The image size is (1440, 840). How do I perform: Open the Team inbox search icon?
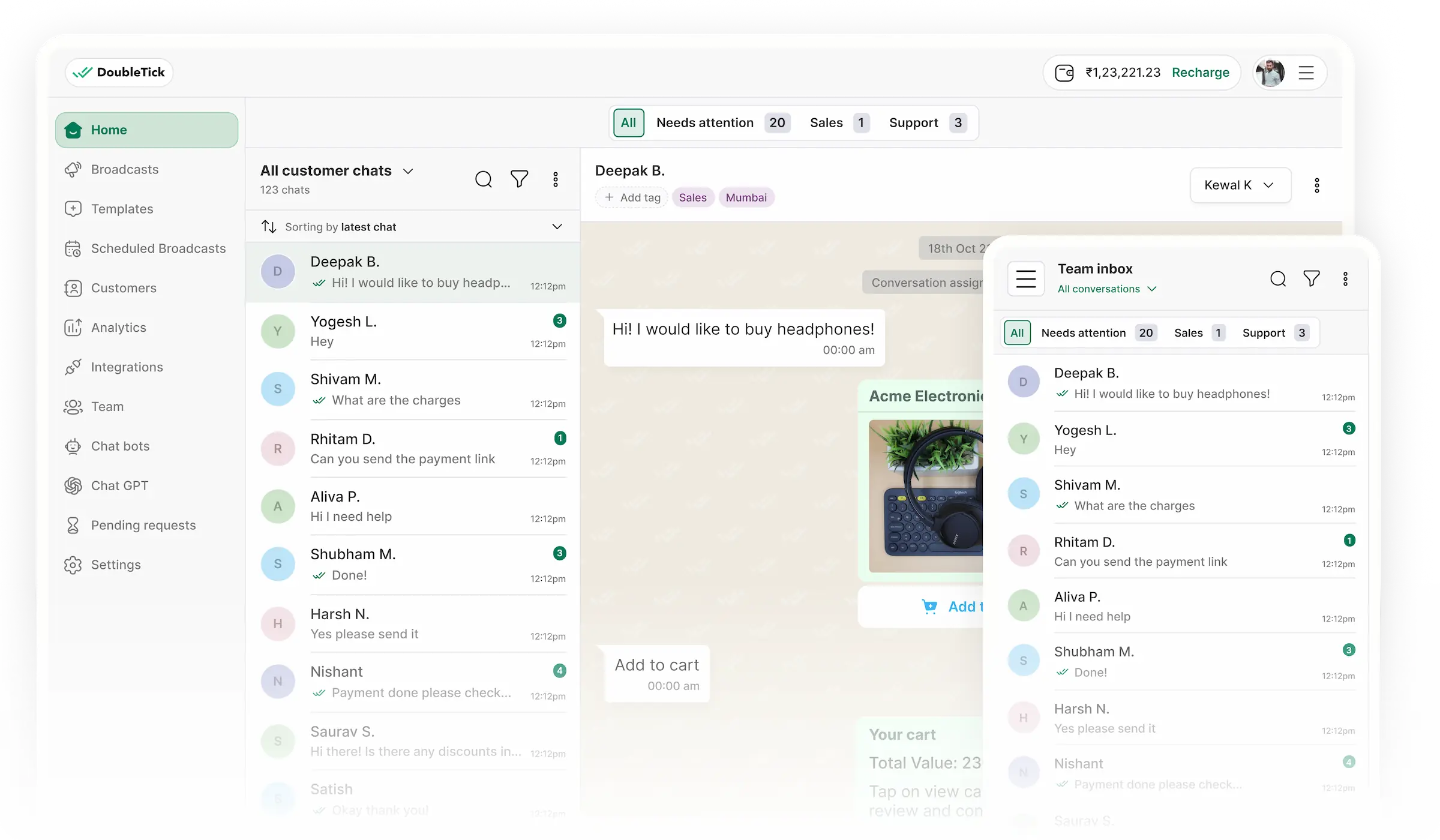(1279, 278)
